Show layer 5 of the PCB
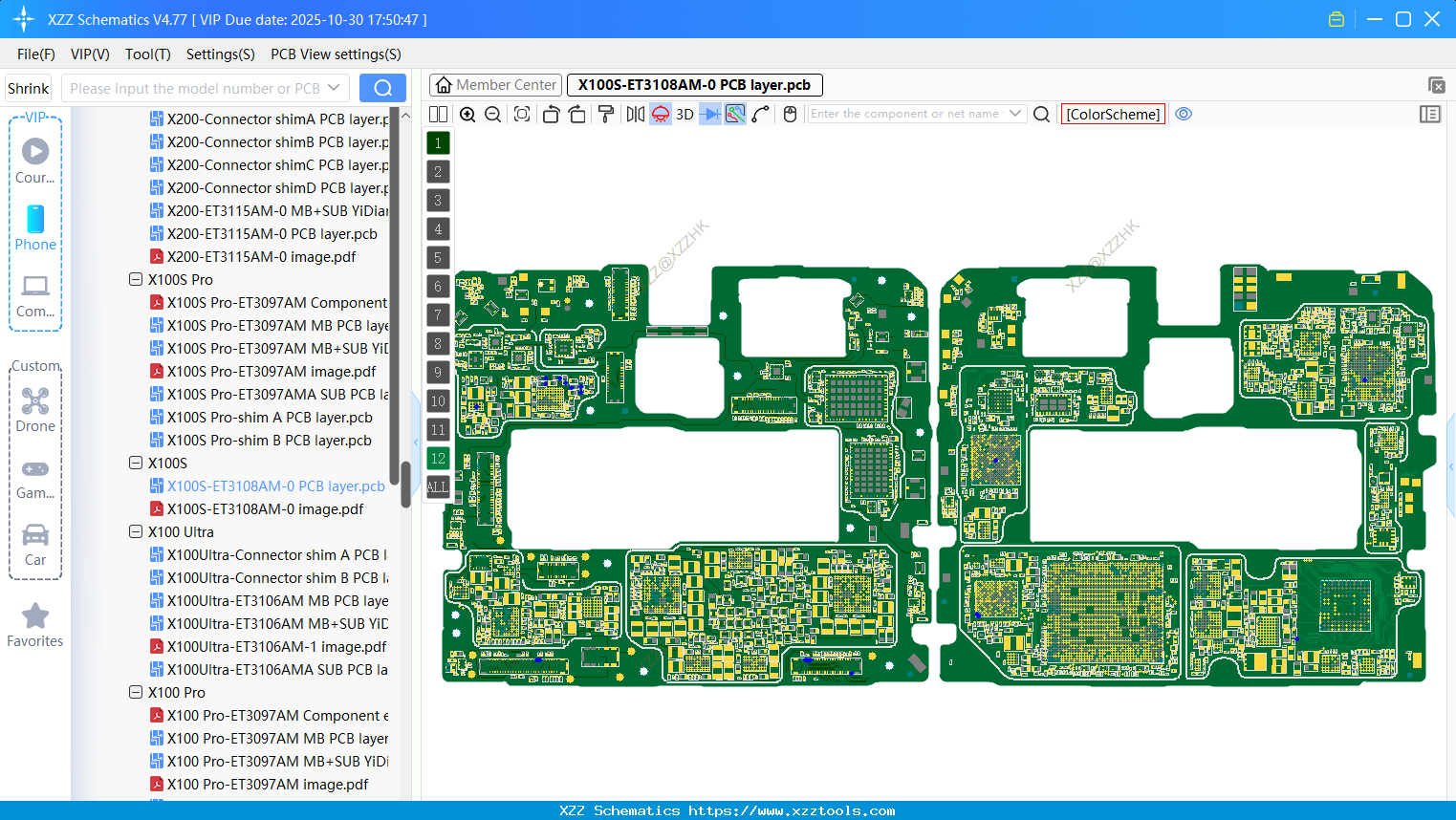Image resolution: width=1456 pixels, height=820 pixels. point(438,257)
